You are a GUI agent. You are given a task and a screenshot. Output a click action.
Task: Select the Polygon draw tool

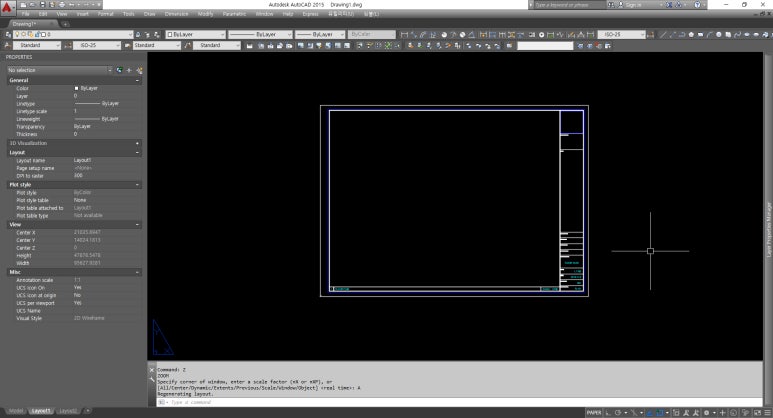691,35
